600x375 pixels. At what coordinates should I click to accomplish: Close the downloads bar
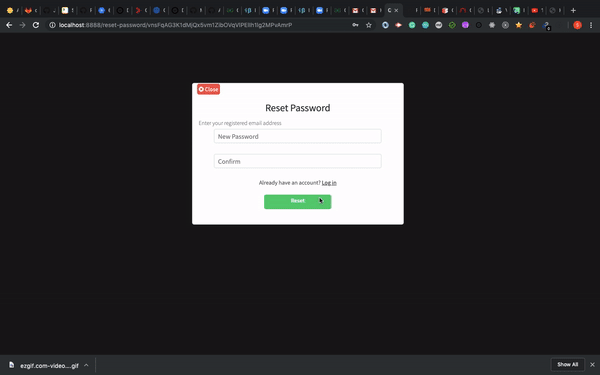[592, 365]
